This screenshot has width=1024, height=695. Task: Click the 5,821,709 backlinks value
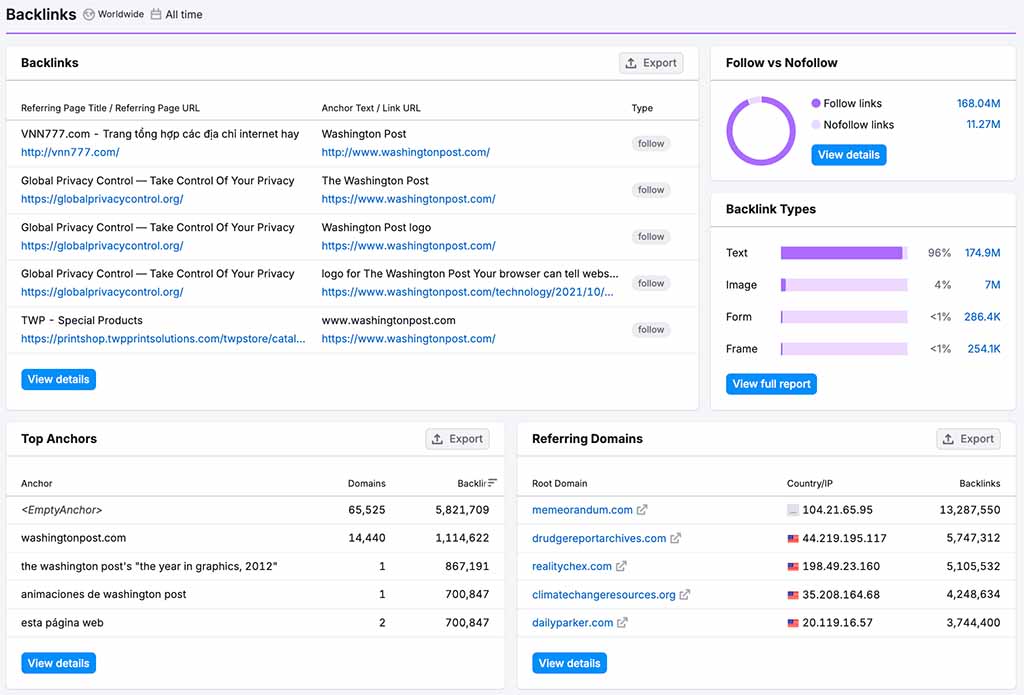click(x=462, y=509)
